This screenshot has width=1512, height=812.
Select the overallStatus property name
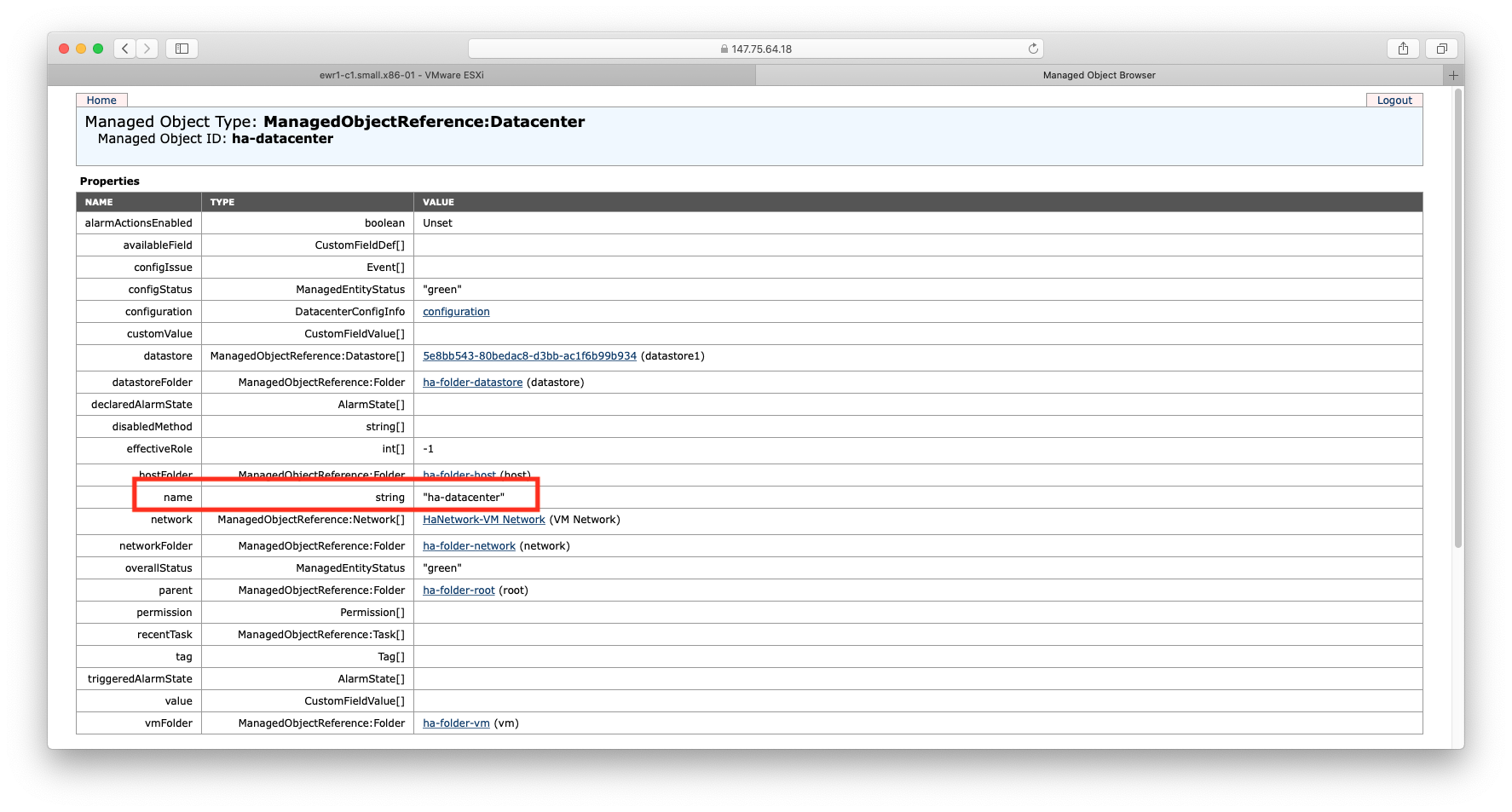click(159, 568)
